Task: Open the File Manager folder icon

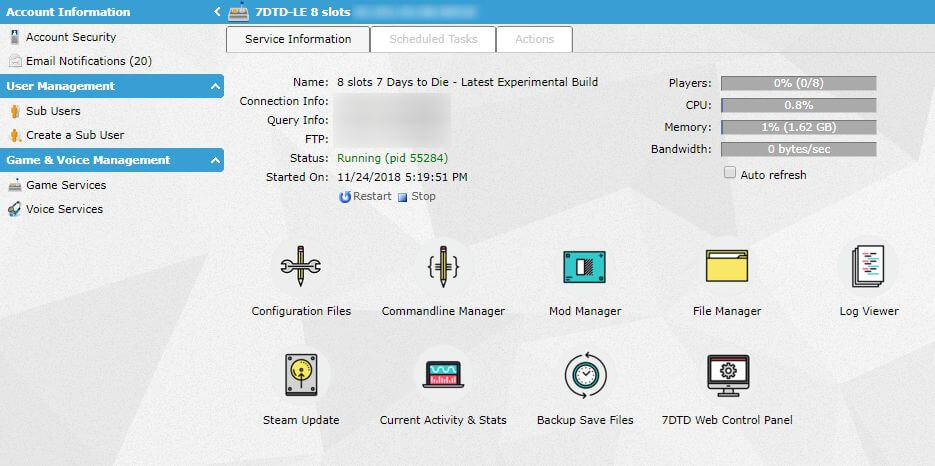Action: tap(727, 267)
